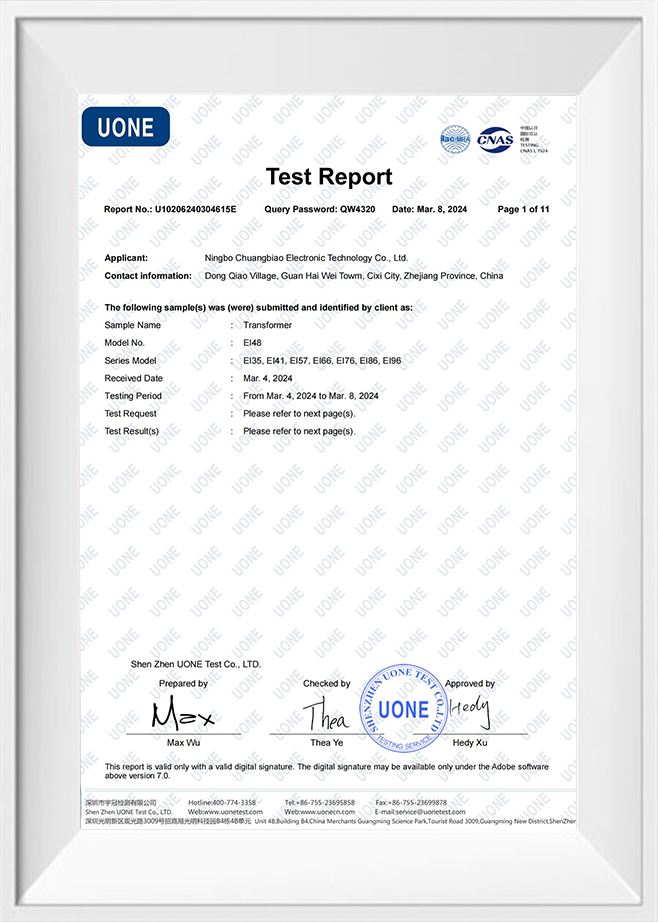Click Thea's handwritten signature
This screenshot has width=658, height=922.
coord(325,714)
